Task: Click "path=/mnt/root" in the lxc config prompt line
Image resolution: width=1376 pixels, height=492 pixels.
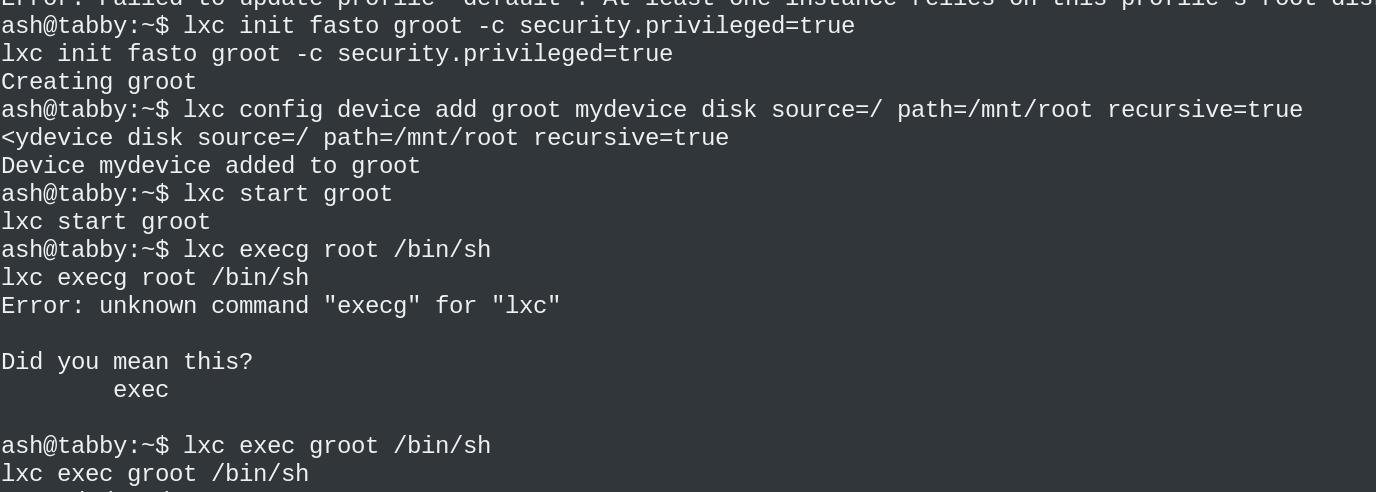Action: 995,110
